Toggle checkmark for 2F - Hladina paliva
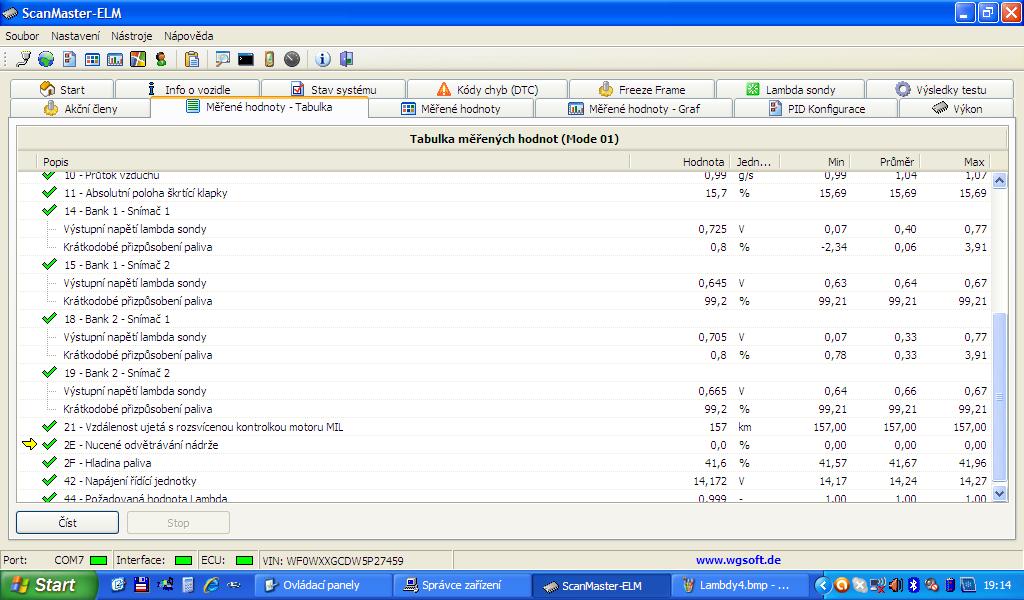This screenshot has width=1024, height=600. tap(49, 463)
